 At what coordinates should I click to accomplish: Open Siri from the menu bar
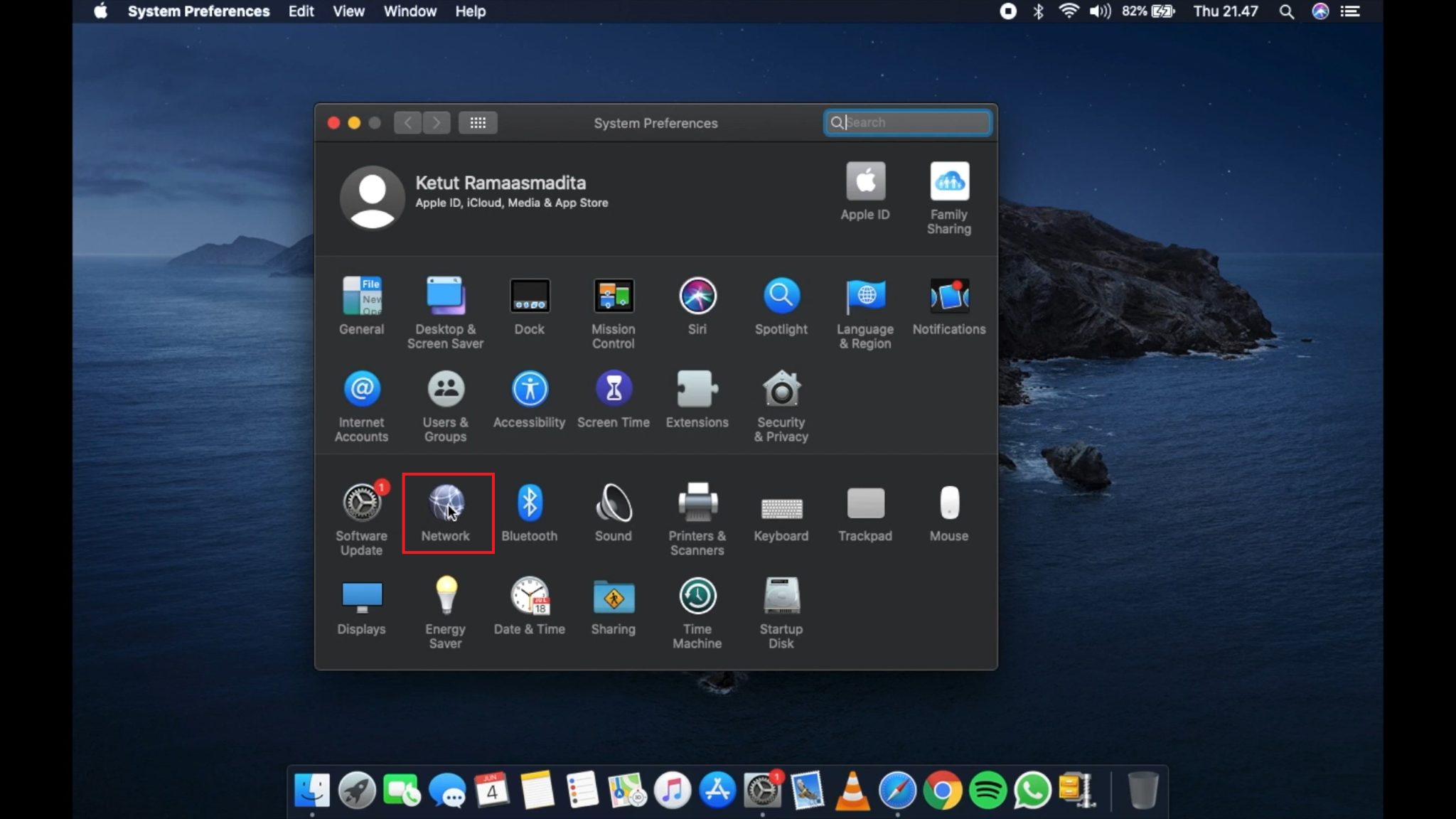pos(1320,11)
